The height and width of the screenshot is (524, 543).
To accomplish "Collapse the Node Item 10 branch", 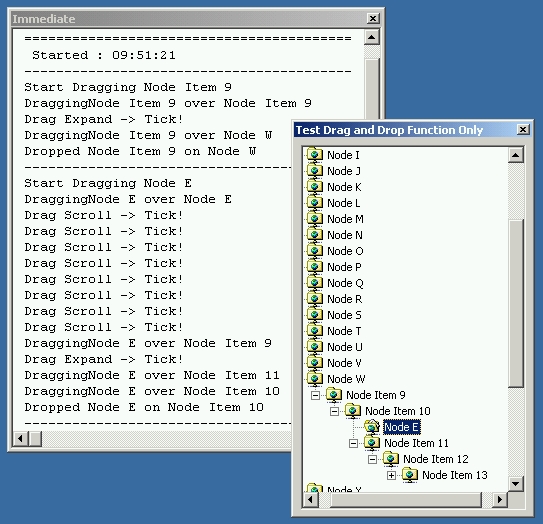I will point(334,411).
